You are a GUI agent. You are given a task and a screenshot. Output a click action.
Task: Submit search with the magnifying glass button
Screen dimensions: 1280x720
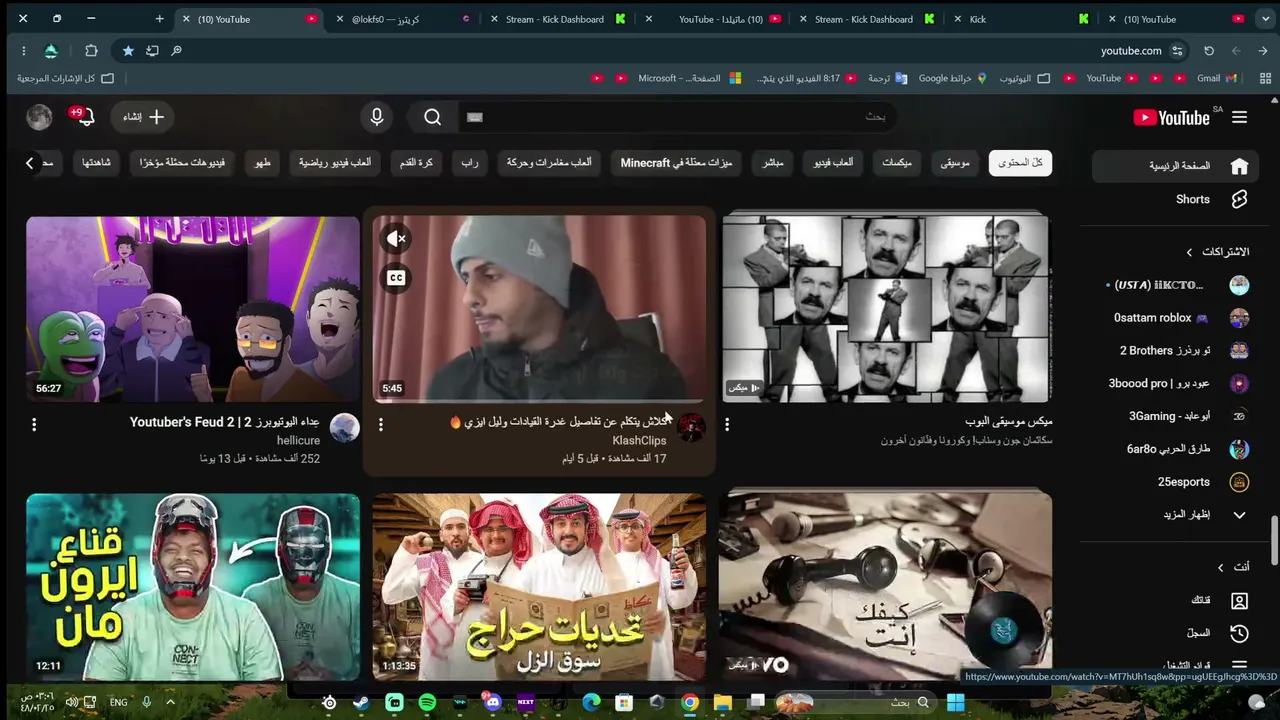pos(432,117)
